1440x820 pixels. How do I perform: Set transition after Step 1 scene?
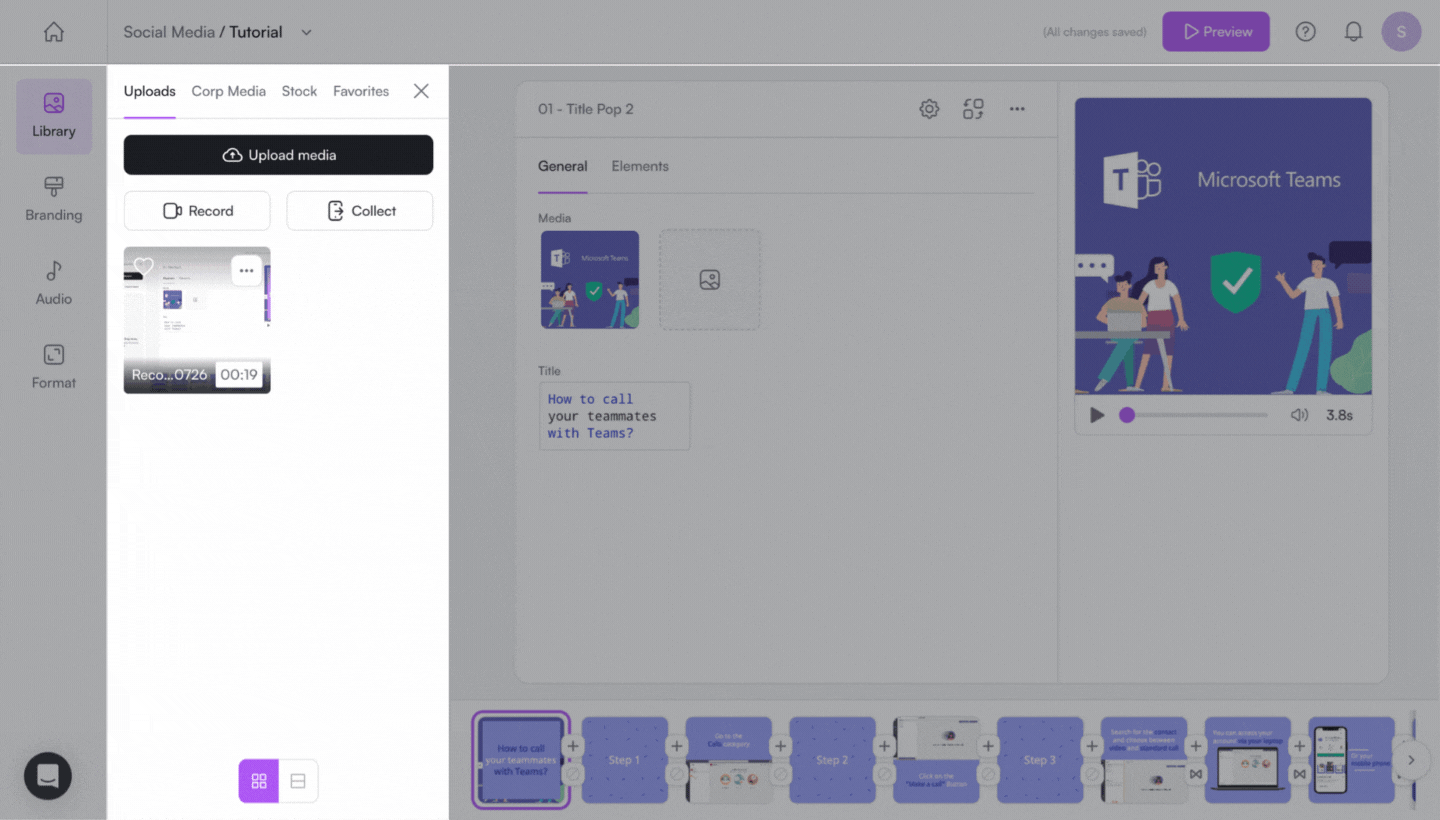(x=677, y=774)
